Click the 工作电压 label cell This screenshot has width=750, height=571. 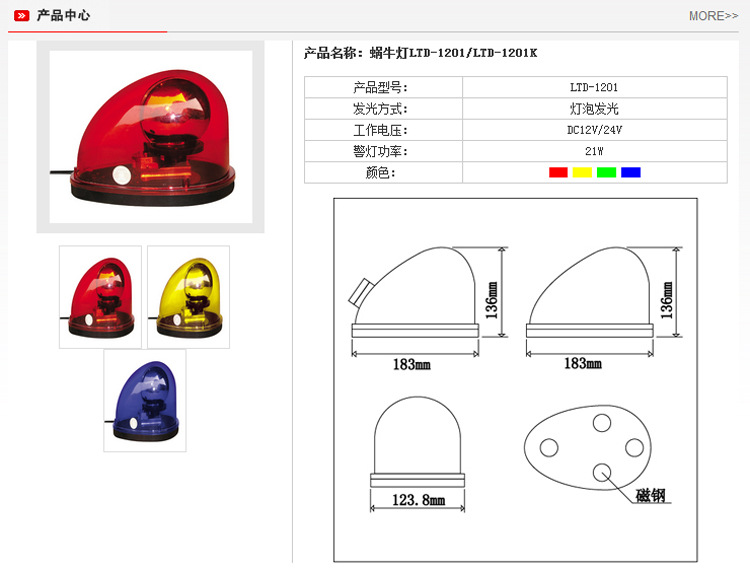click(384, 130)
